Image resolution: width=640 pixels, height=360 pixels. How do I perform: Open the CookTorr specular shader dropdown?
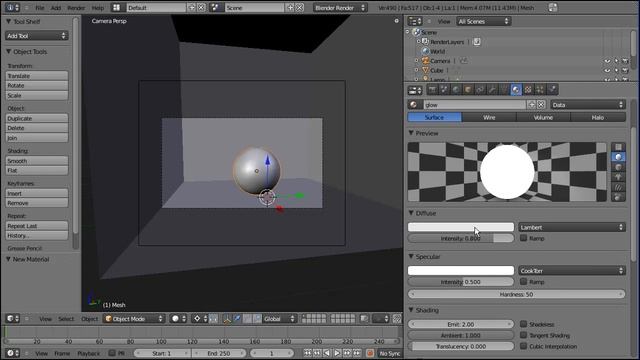572,271
